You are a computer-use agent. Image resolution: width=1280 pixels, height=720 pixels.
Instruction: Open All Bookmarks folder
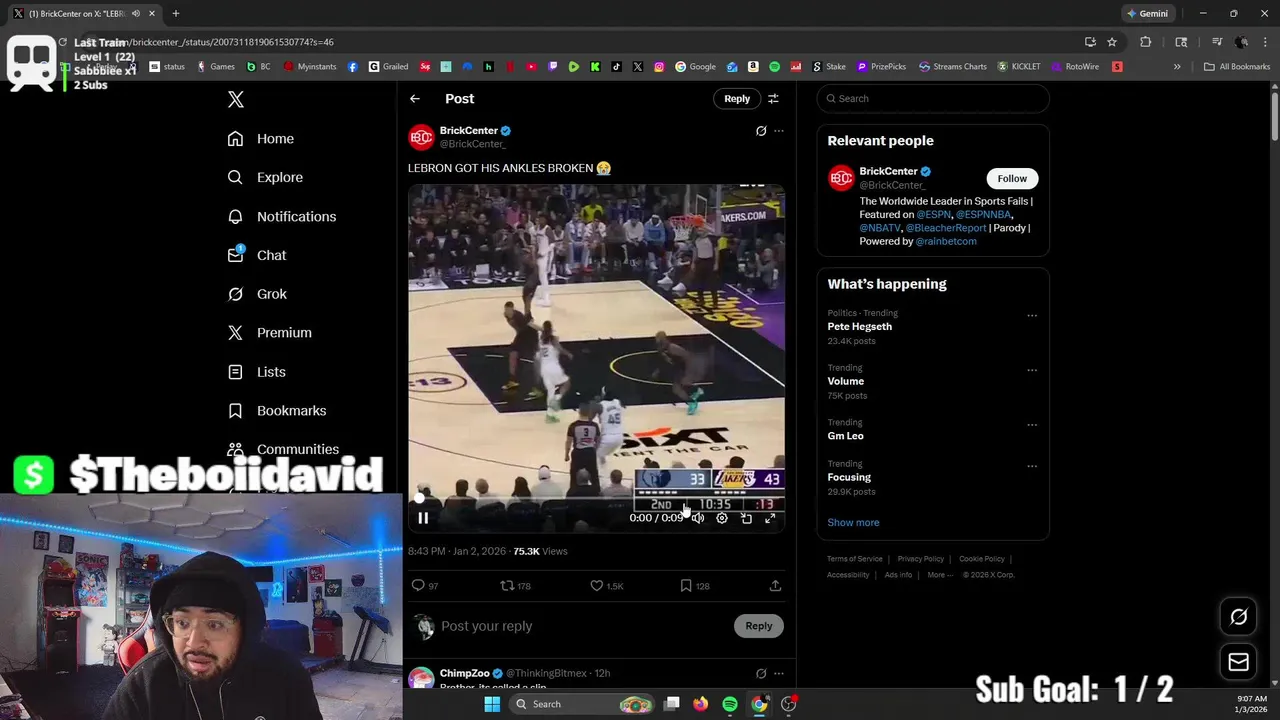(1237, 67)
